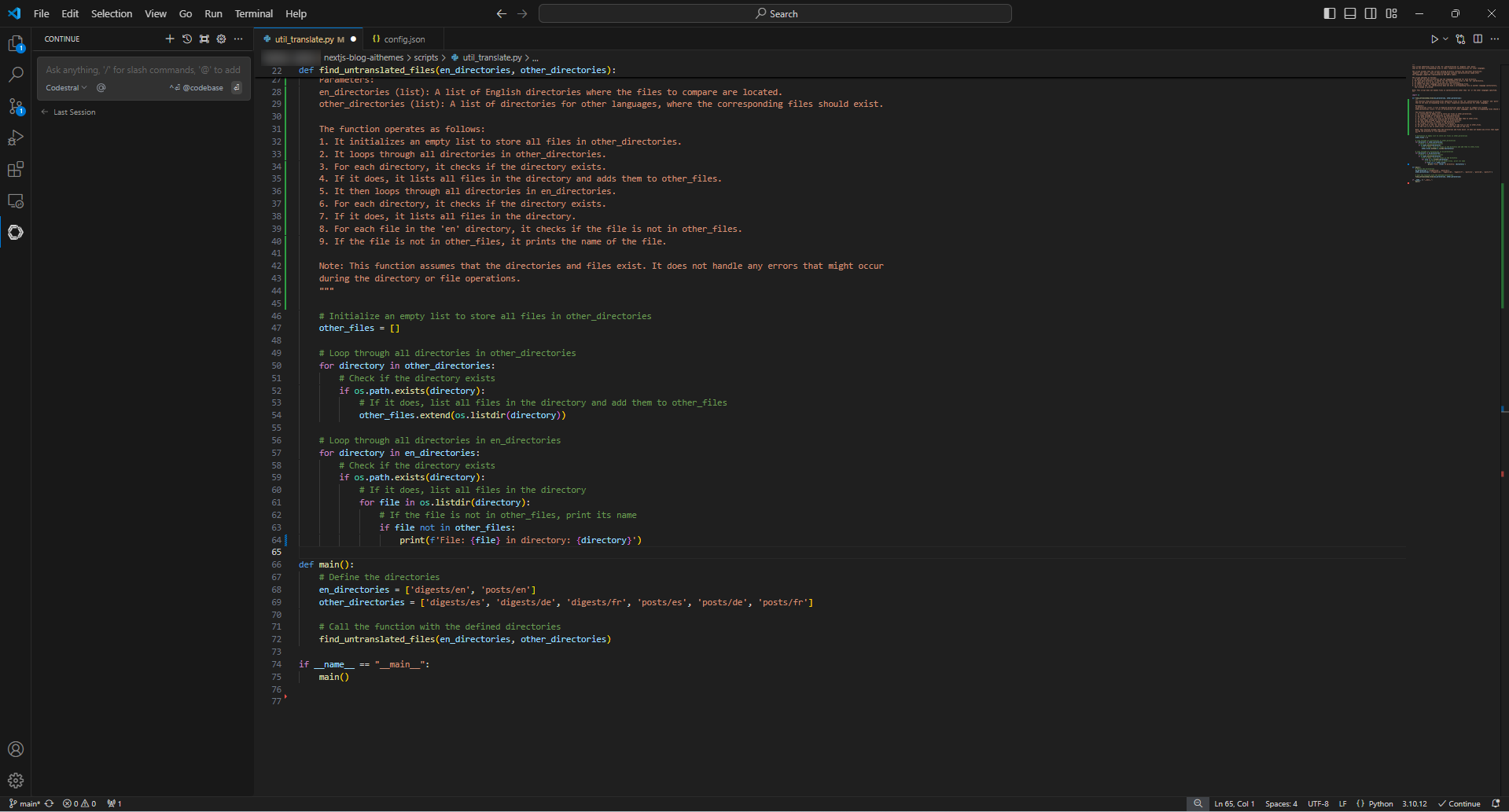Toggle the bottom panel visibility
Screen dimensions: 1509x812
[x=1350, y=13]
